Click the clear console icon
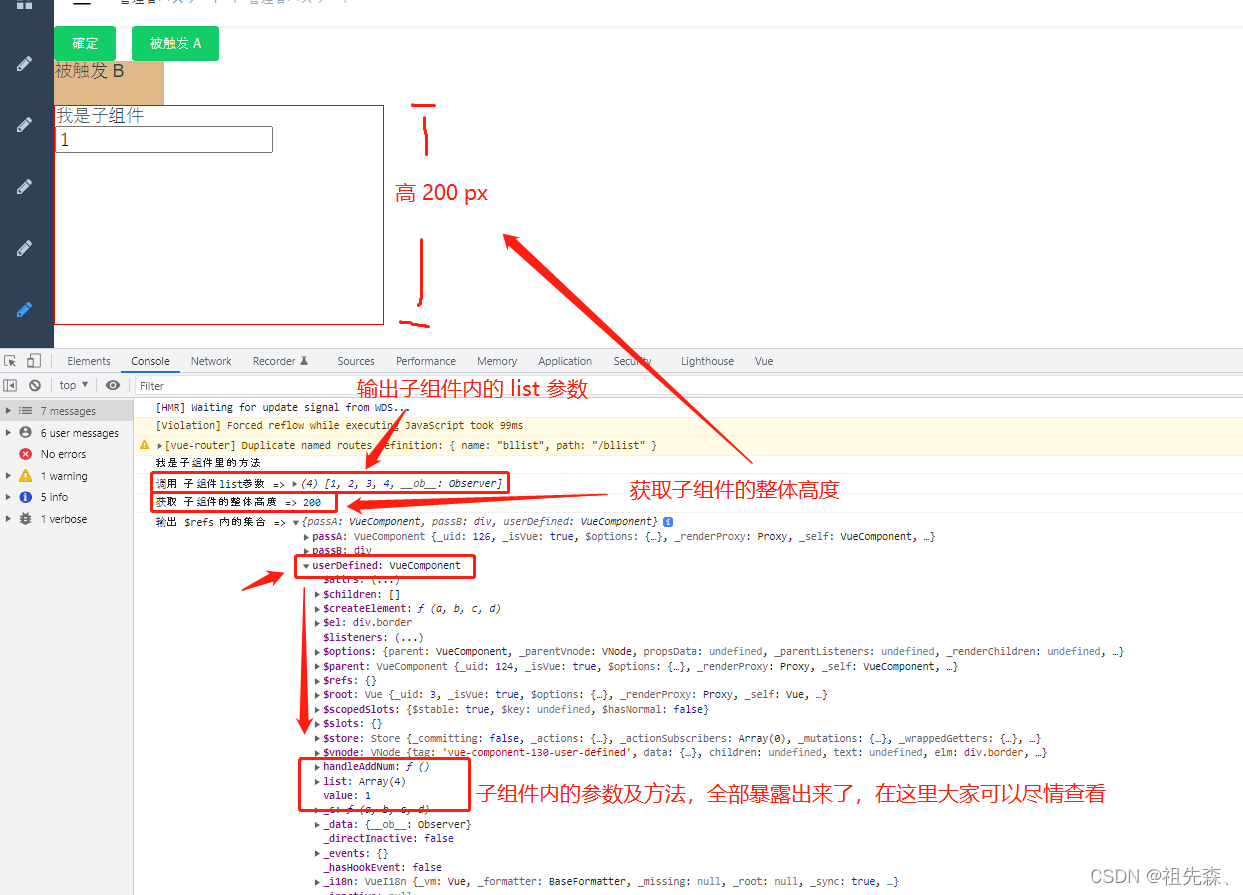 35,385
